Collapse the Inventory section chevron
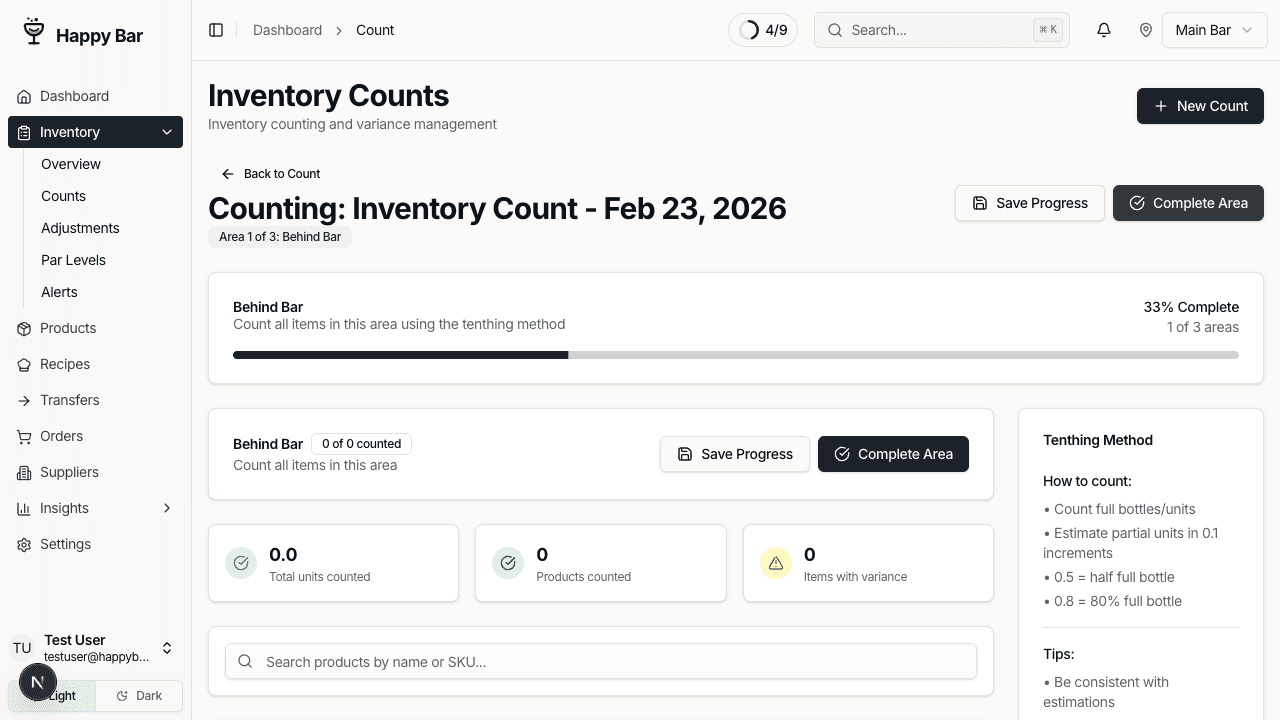 pyautogui.click(x=167, y=132)
